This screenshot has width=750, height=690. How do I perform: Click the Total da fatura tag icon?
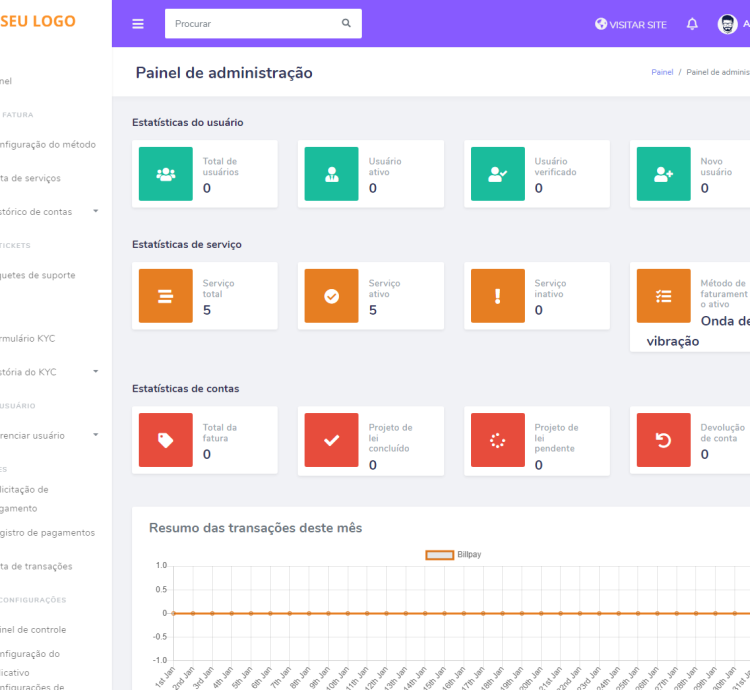166,440
